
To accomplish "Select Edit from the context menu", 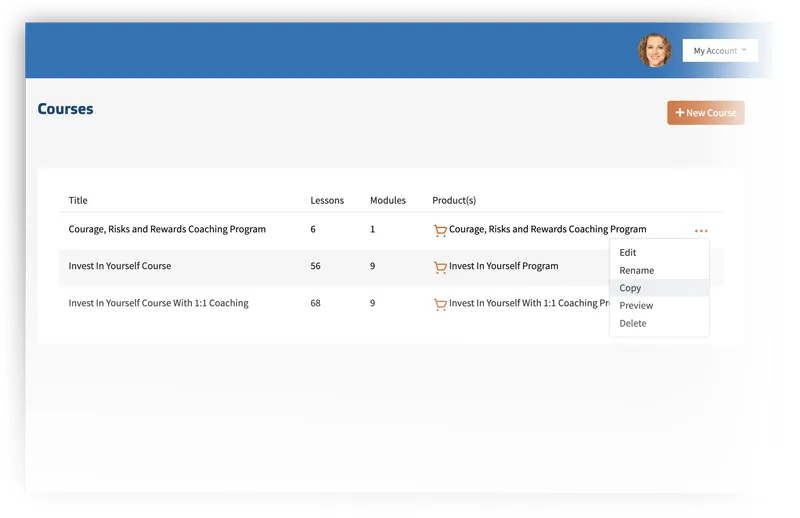I will coord(628,253).
